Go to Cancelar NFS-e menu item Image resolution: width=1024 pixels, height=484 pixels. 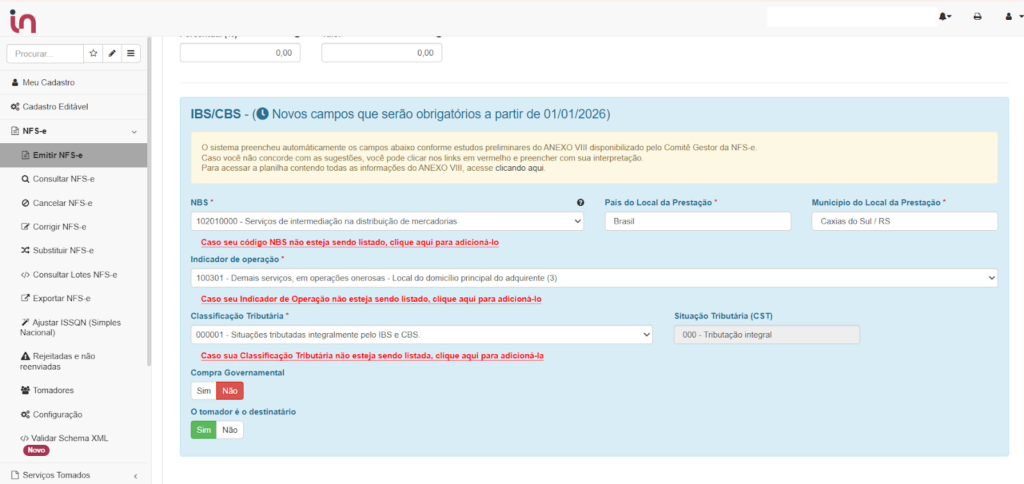click(63, 203)
